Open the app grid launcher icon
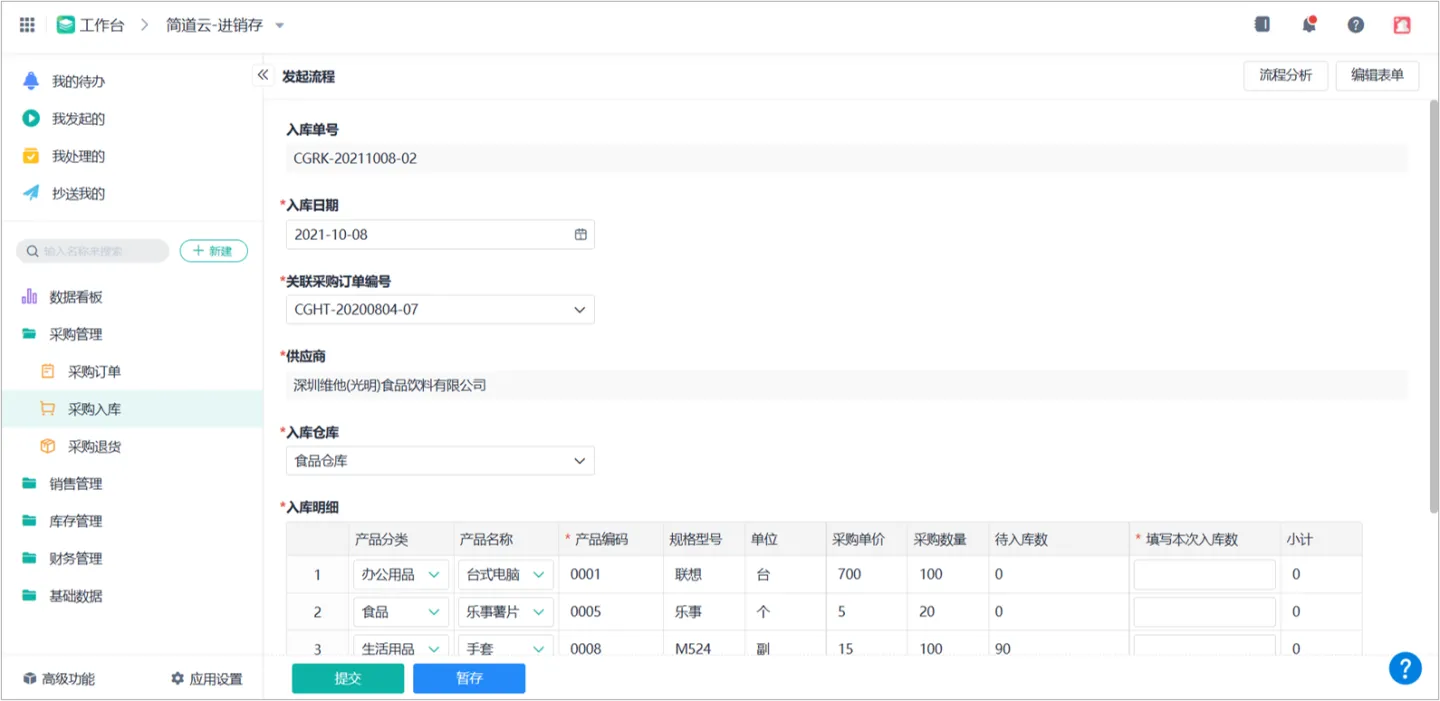 27,25
